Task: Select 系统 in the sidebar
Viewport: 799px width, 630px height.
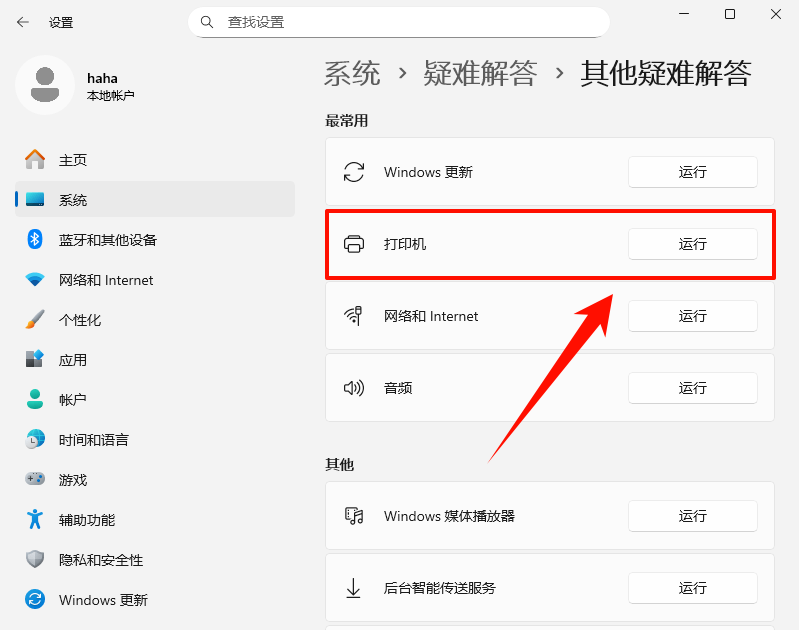Action: click(155, 199)
